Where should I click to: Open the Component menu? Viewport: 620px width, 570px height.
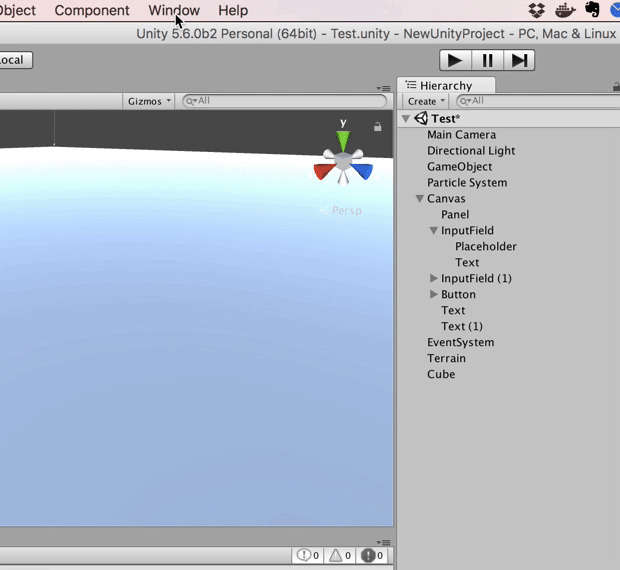point(92,10)
